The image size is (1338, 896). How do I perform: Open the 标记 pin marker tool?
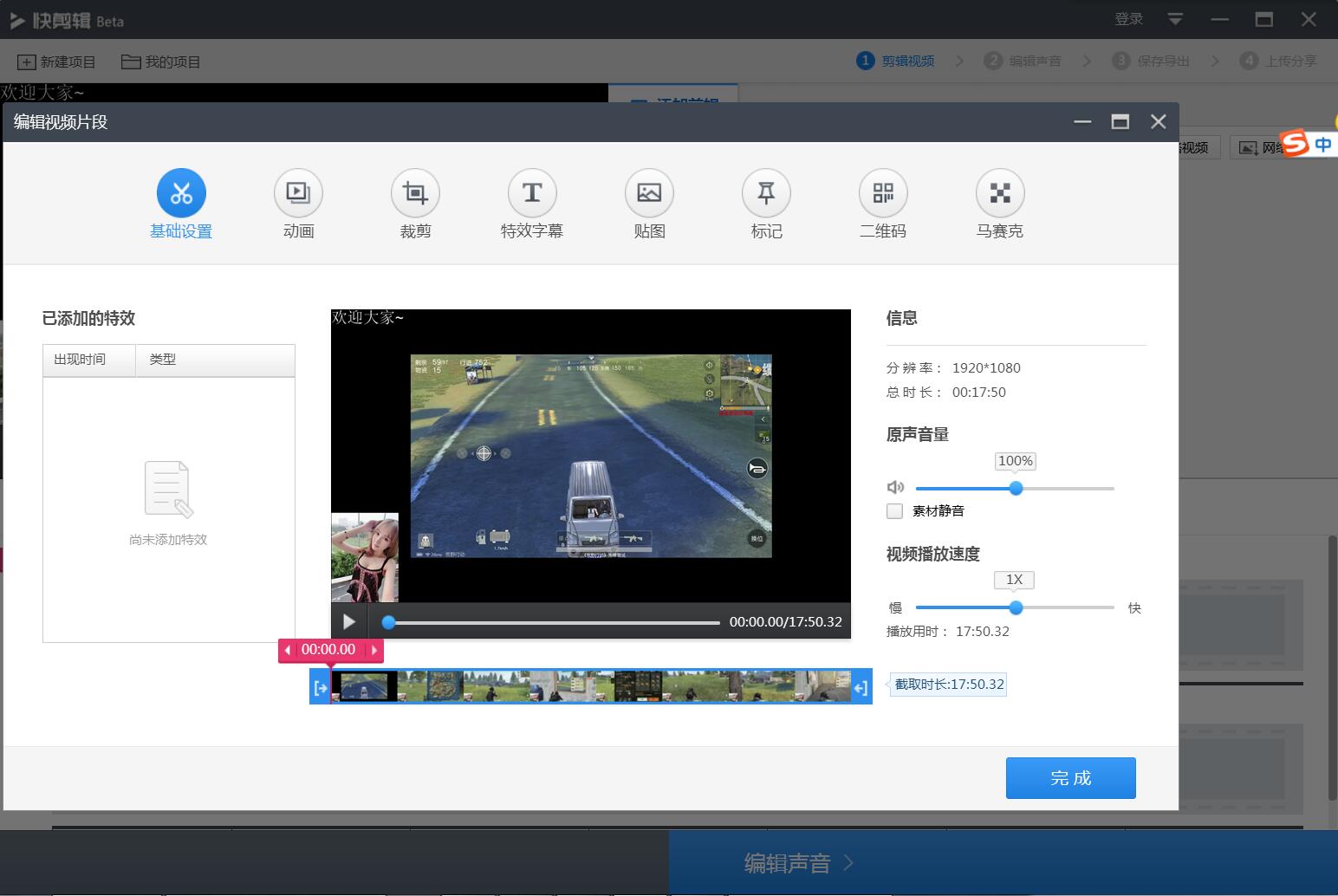tap(766, 192)
